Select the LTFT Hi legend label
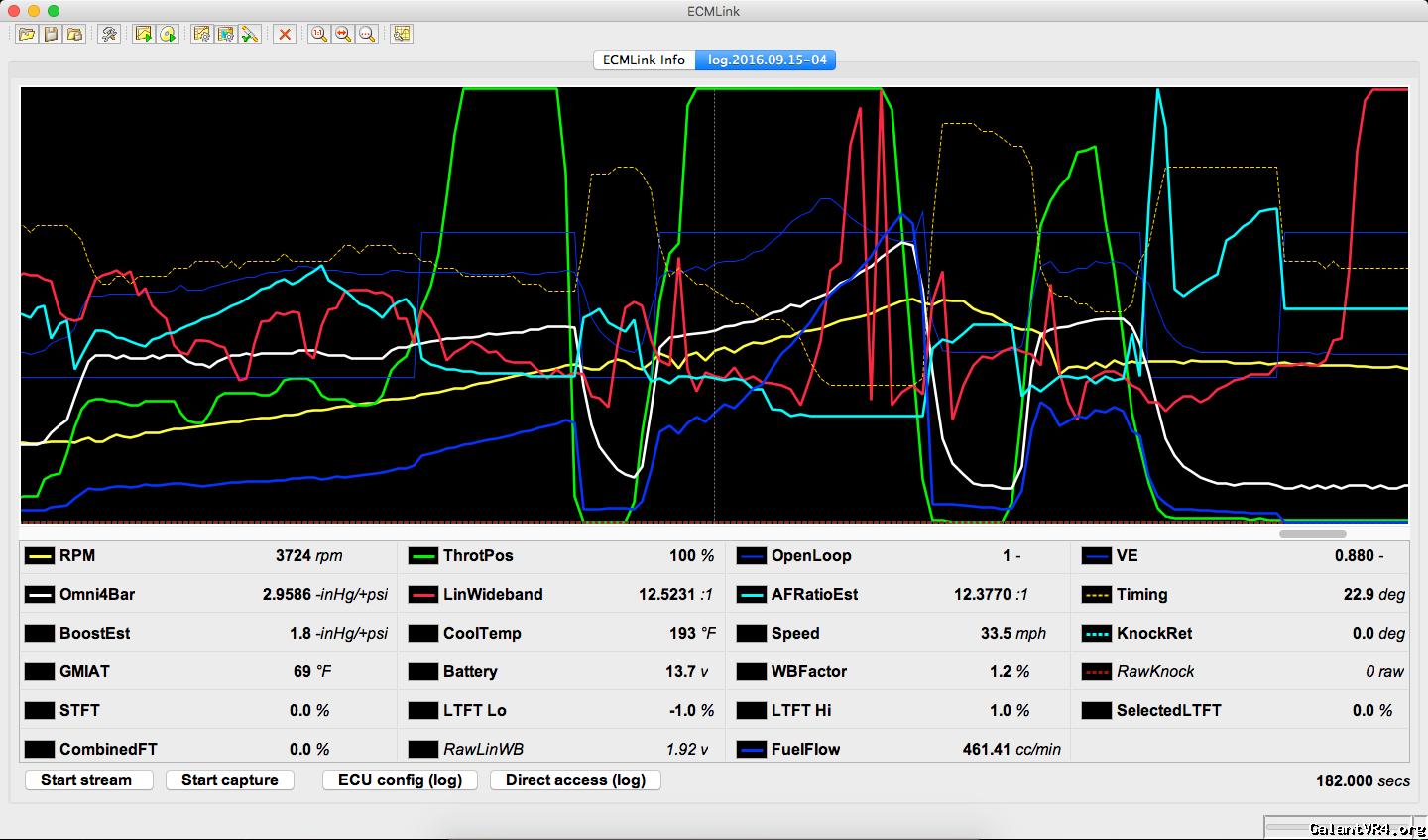Screen dimensions: 1428x840 (801, 711)
